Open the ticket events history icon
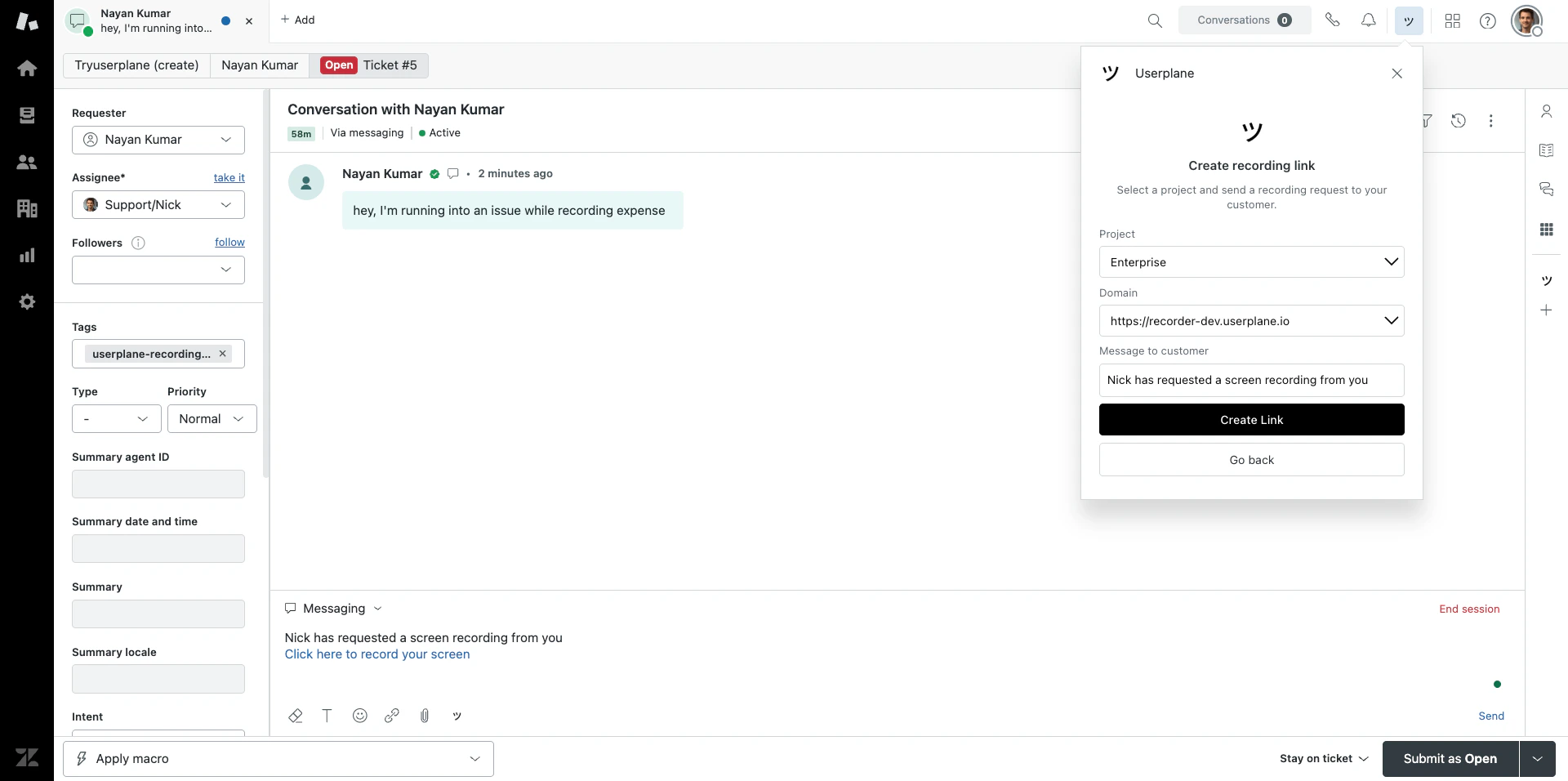The height and width of the screenshot is (781, 1568). click(x=1459, y=121)
